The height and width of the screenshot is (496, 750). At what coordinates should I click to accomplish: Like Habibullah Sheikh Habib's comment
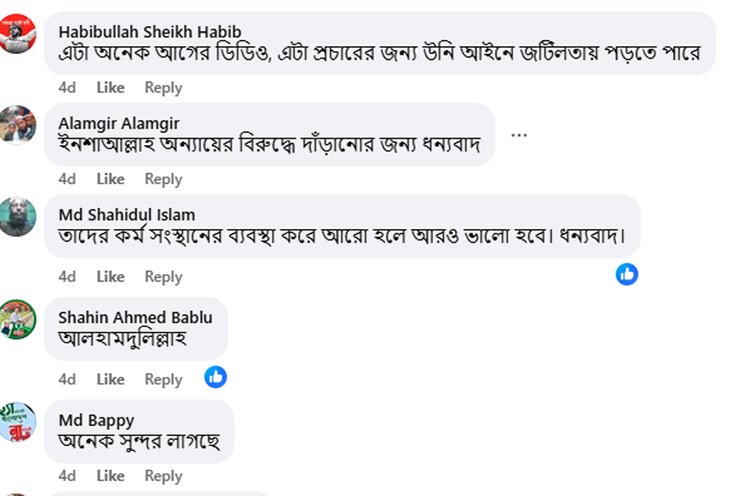point(110,88)
